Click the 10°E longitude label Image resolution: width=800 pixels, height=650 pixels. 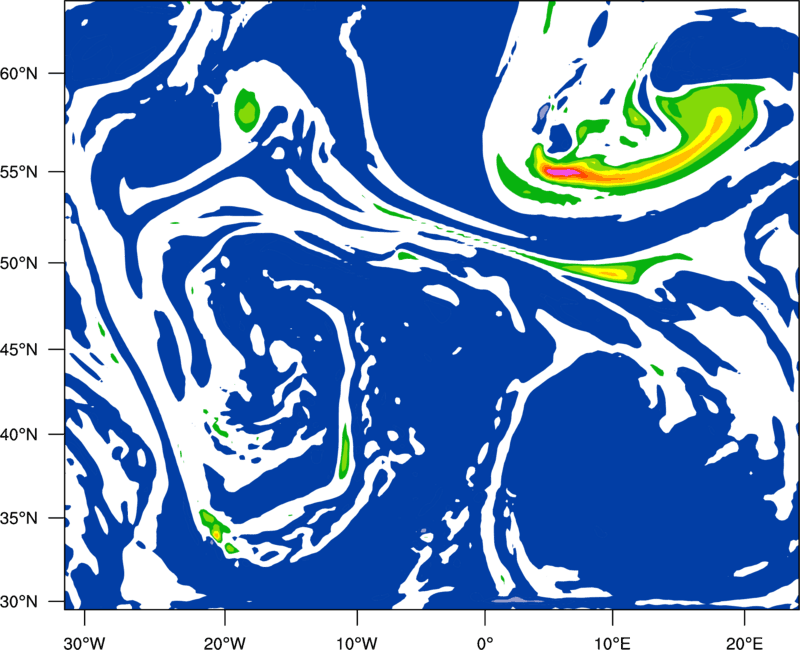[x=612, y=643]
